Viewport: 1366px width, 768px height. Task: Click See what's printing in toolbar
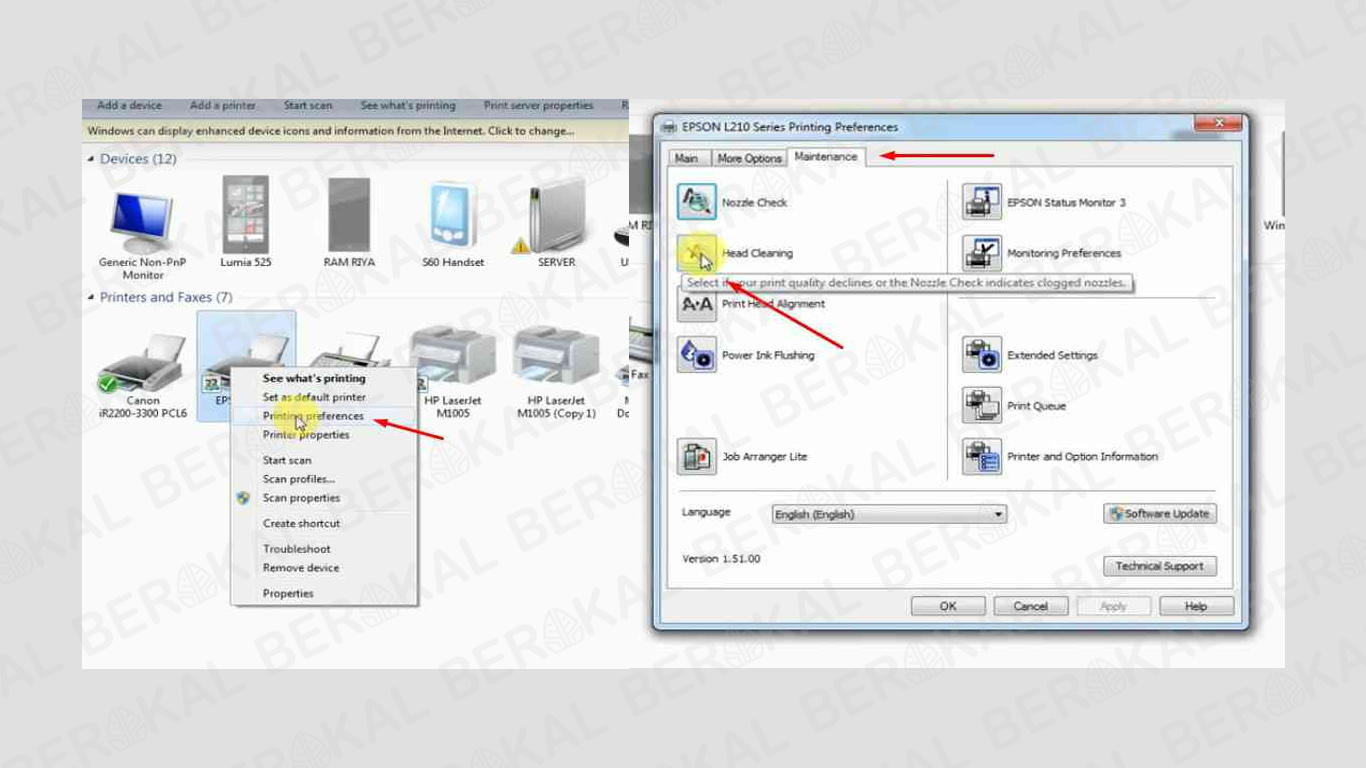[x=408, y=106]
